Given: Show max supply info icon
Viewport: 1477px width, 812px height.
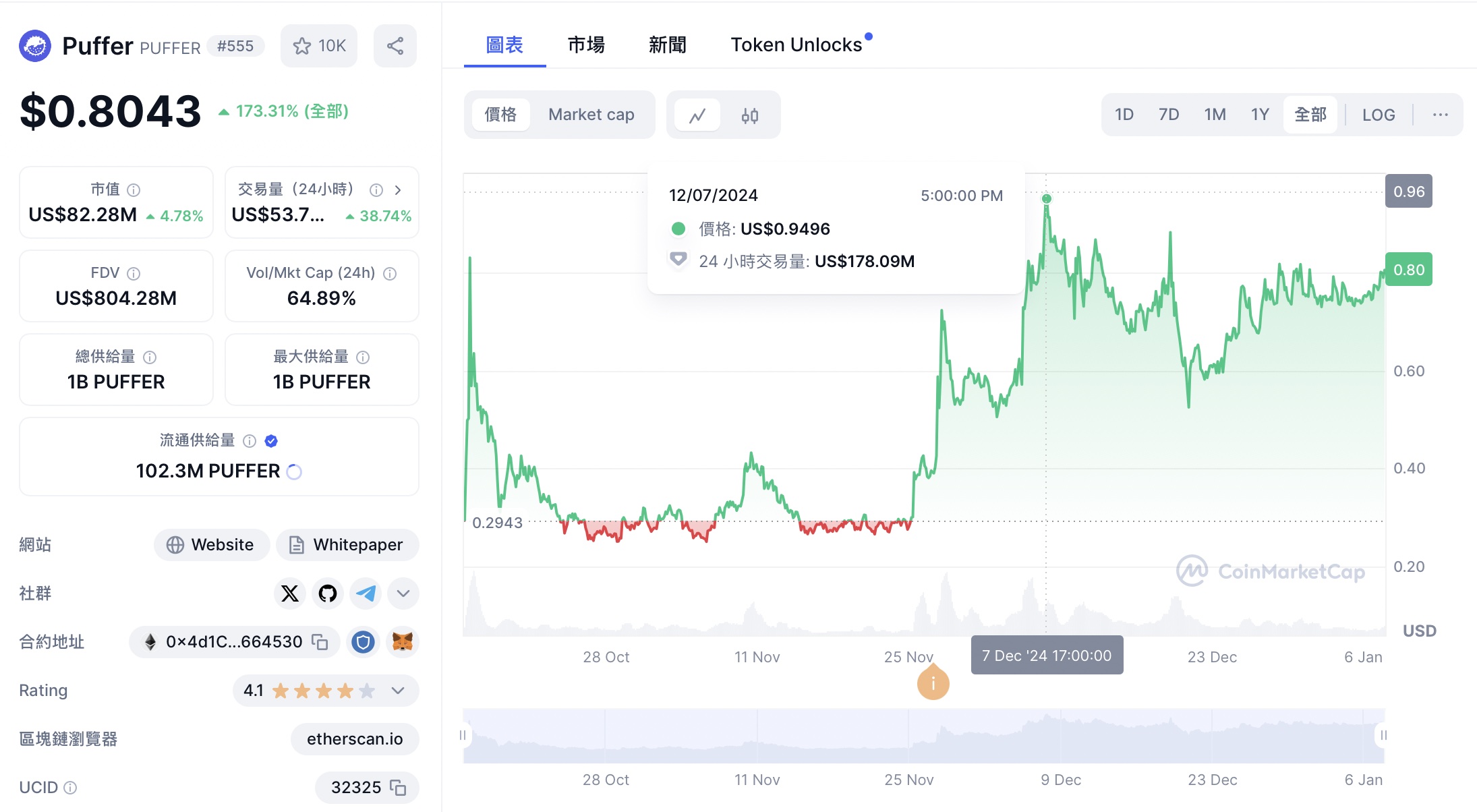Looking at the screenshot, I should tap(363, 357).
